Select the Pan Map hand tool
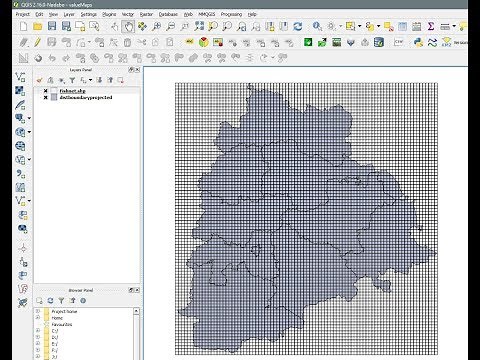Screen dimensions: 480x360 tap(128, 27)
